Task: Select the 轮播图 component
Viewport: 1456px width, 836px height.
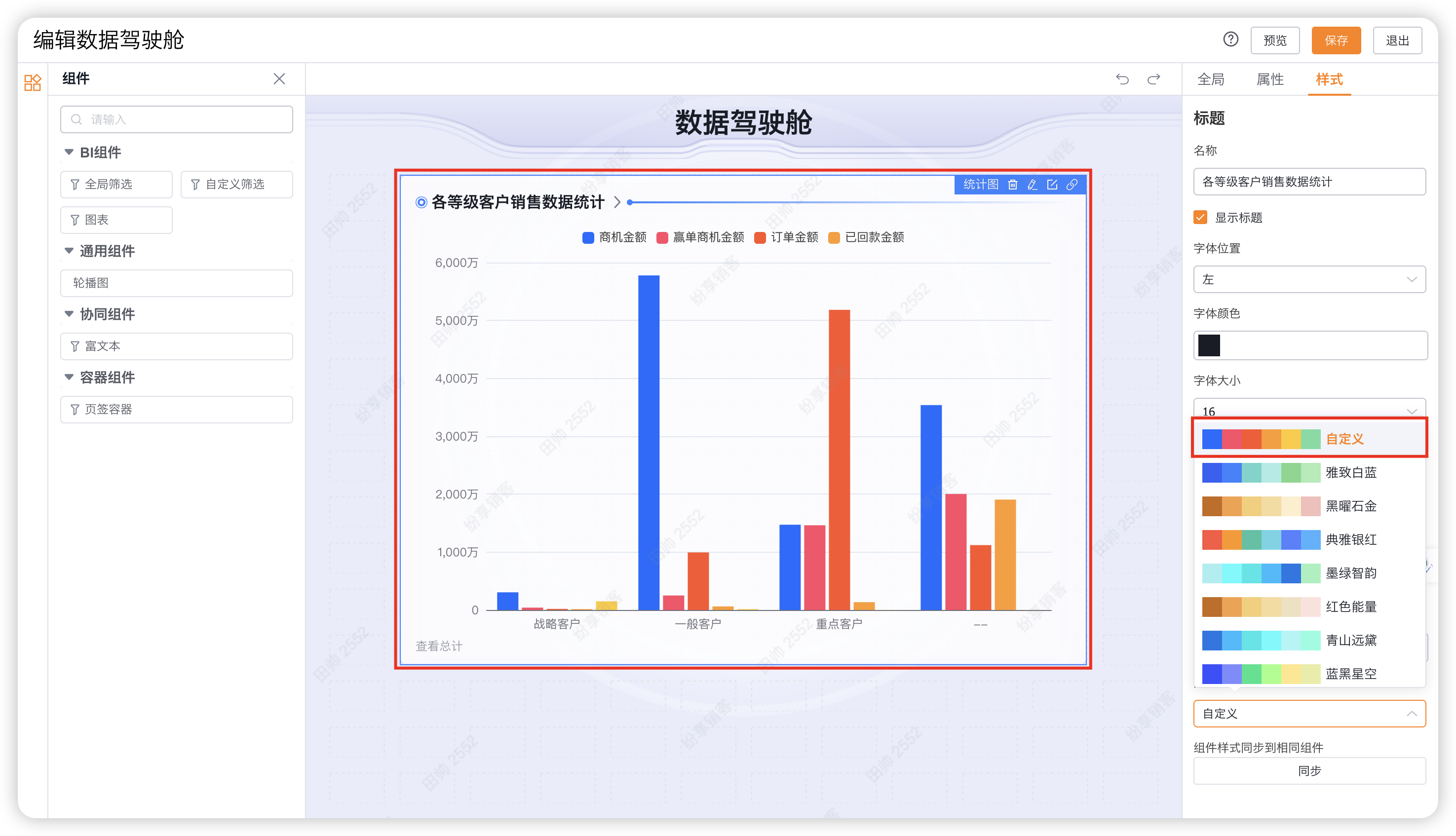Action: click(x=177, y=283)
